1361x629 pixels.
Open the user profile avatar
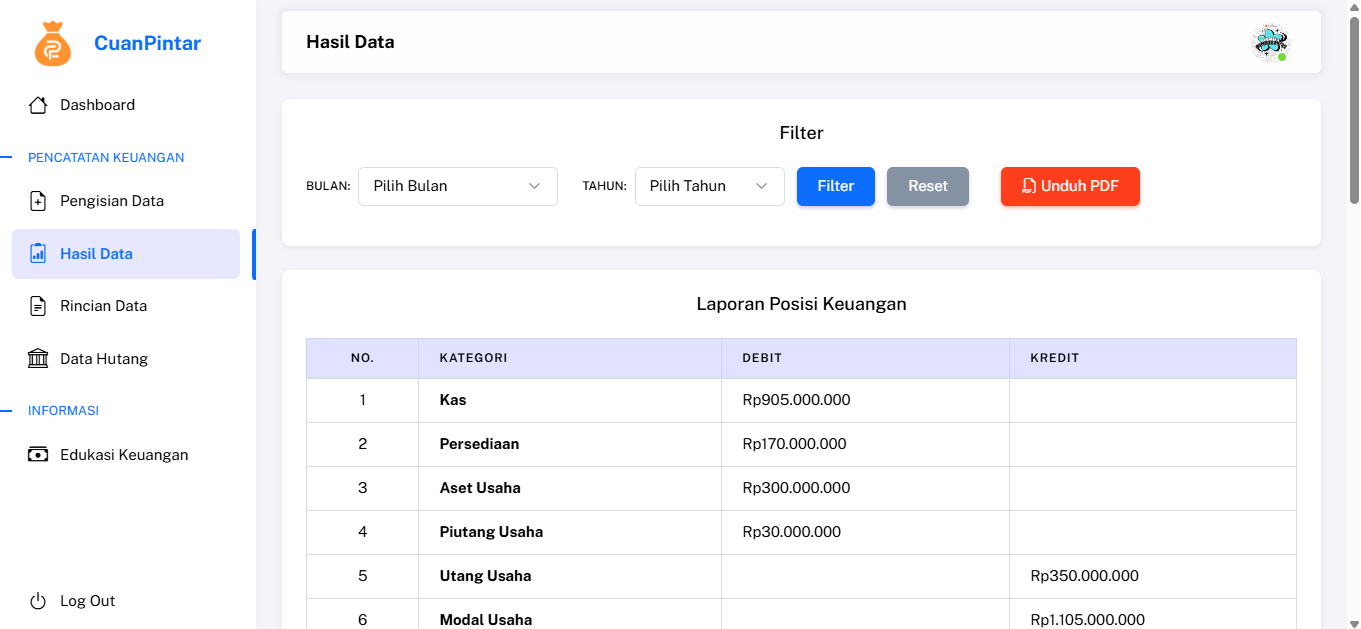point(1270,43)
